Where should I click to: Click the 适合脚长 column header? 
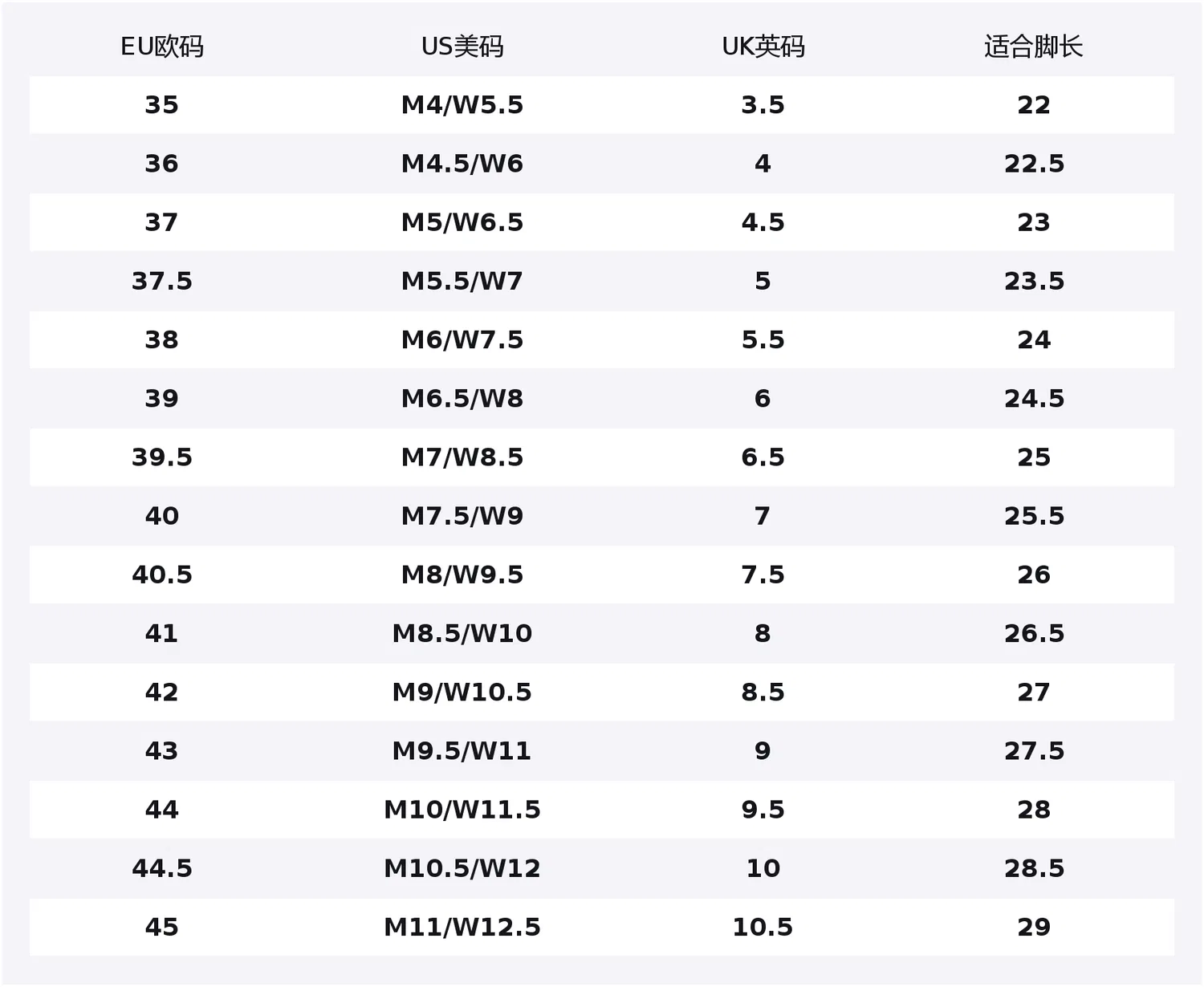coord(1033,47)
